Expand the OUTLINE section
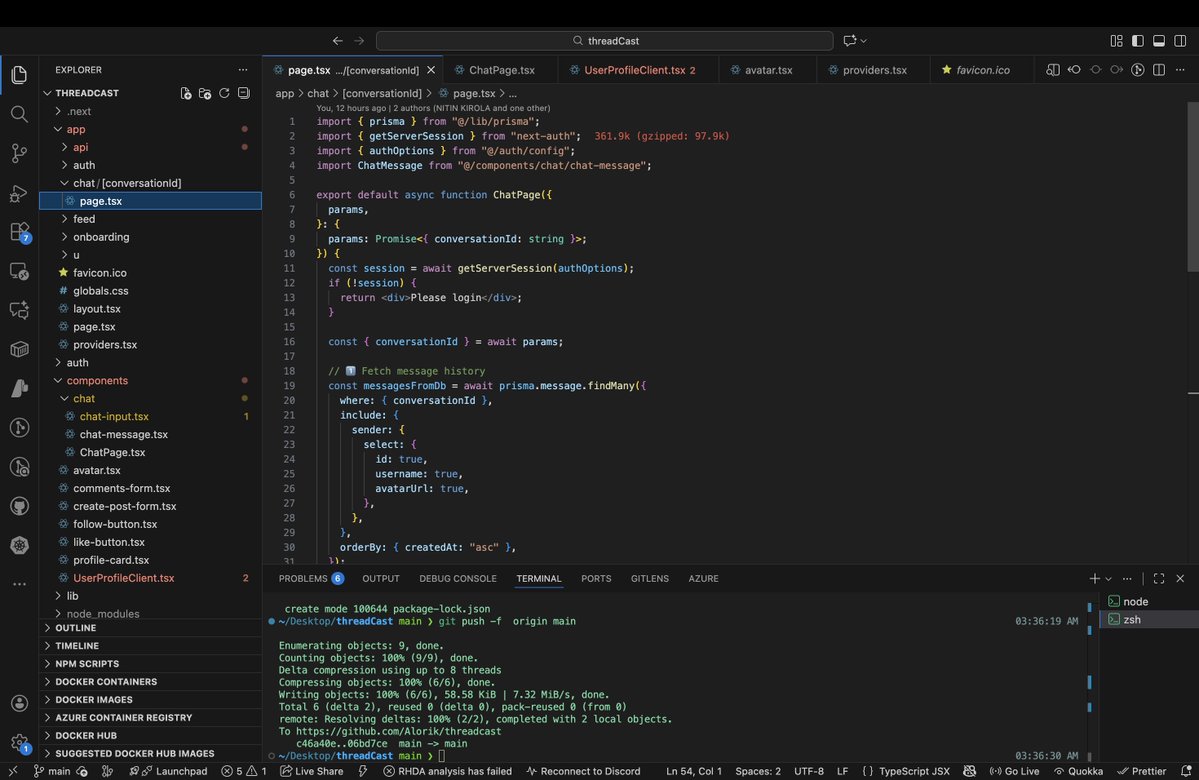 [x=150, y=628]
